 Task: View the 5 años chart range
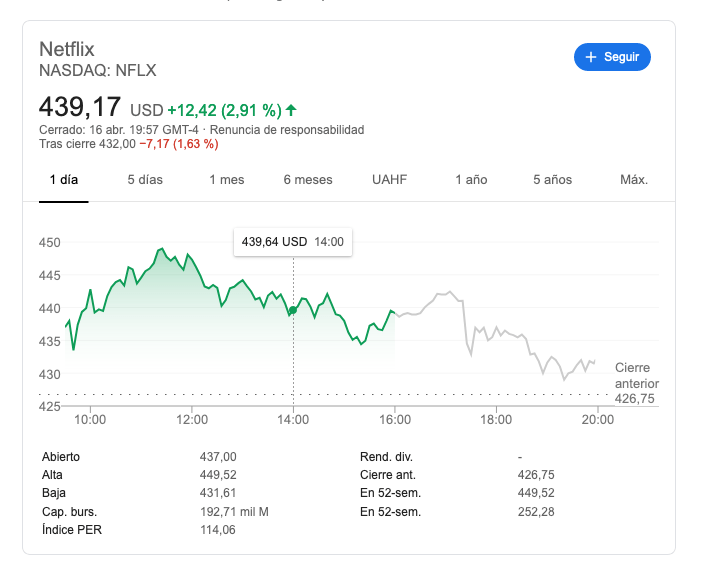(552, 180)
